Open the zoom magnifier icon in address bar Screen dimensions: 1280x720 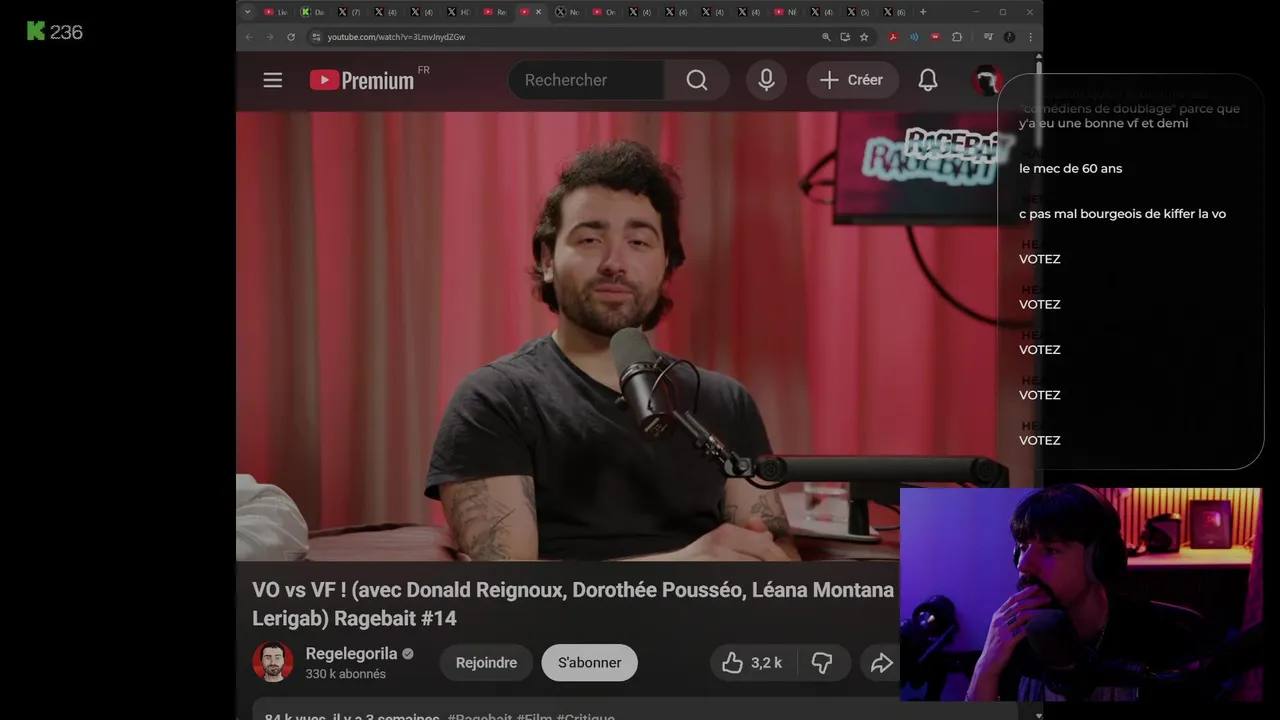click(826, 37)
